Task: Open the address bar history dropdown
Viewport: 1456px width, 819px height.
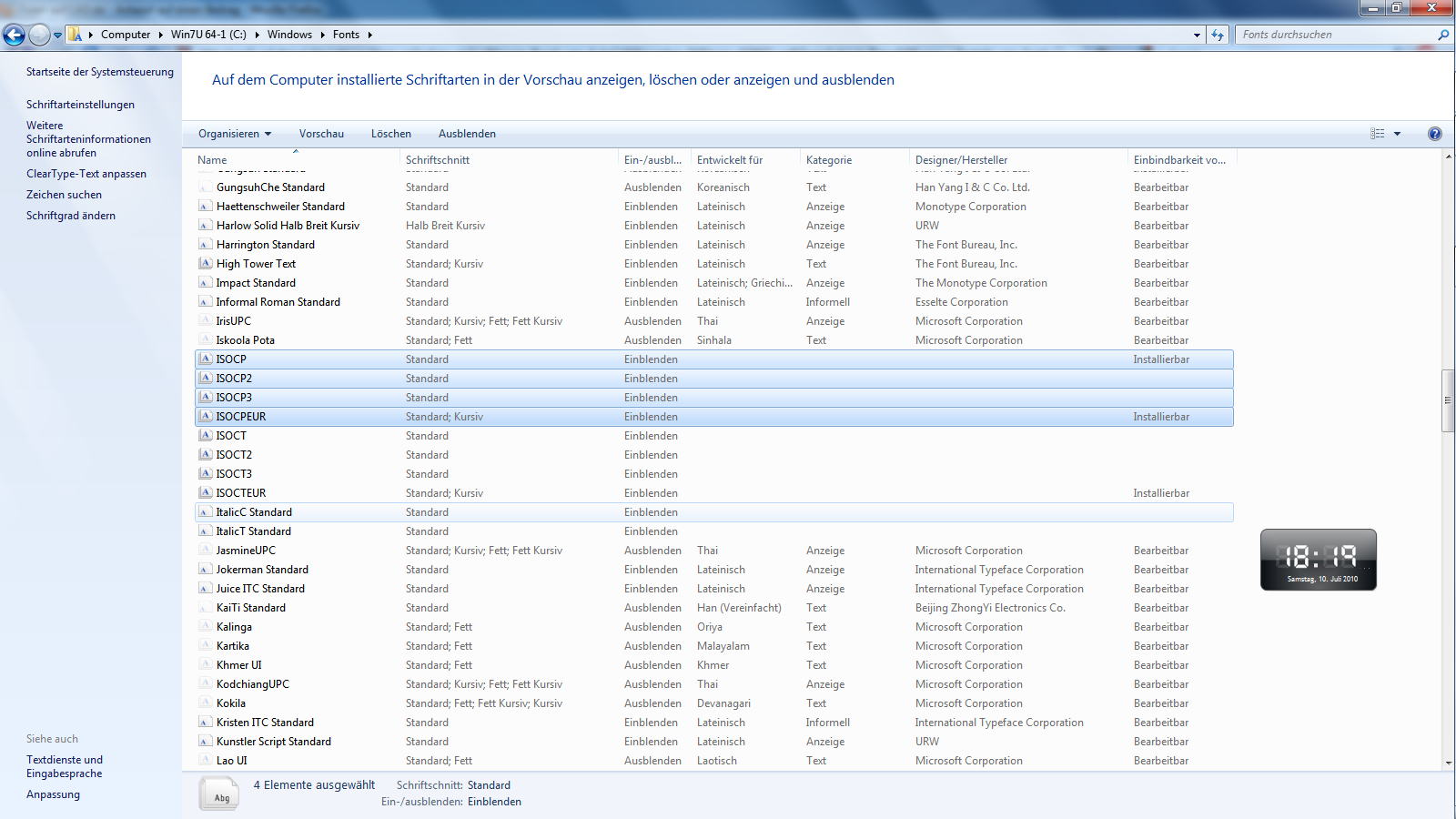Action: point(1197,35)
